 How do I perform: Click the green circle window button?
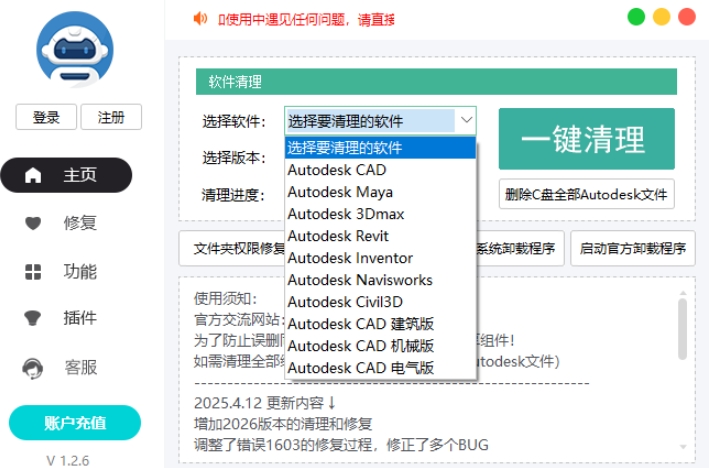coord(636,17)
